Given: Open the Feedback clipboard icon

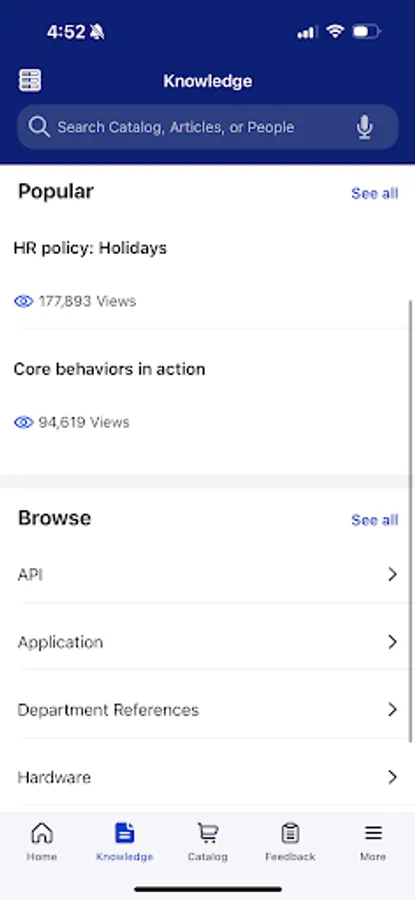Looking at the screenshot, I should (290, 832).
